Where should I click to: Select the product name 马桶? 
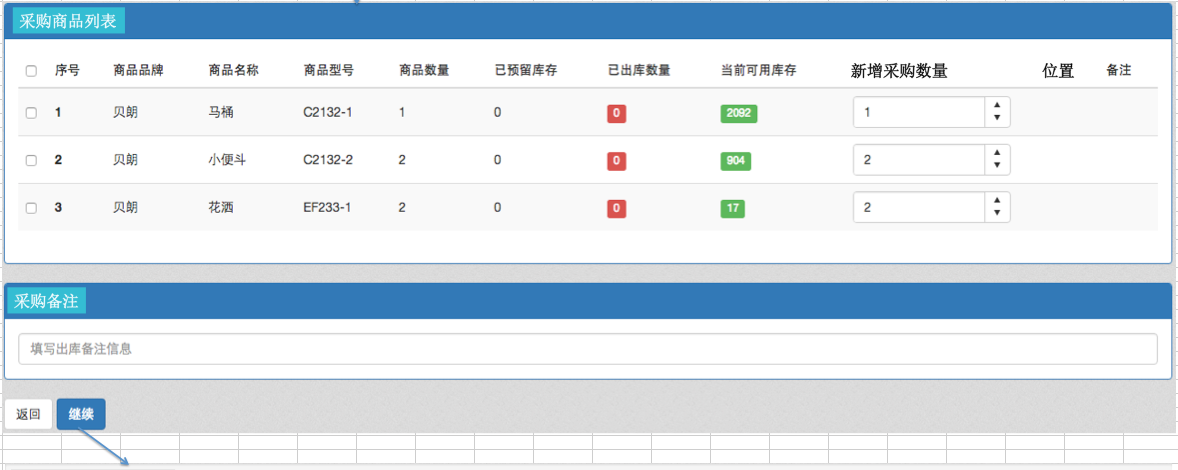(x=221, y=113)
